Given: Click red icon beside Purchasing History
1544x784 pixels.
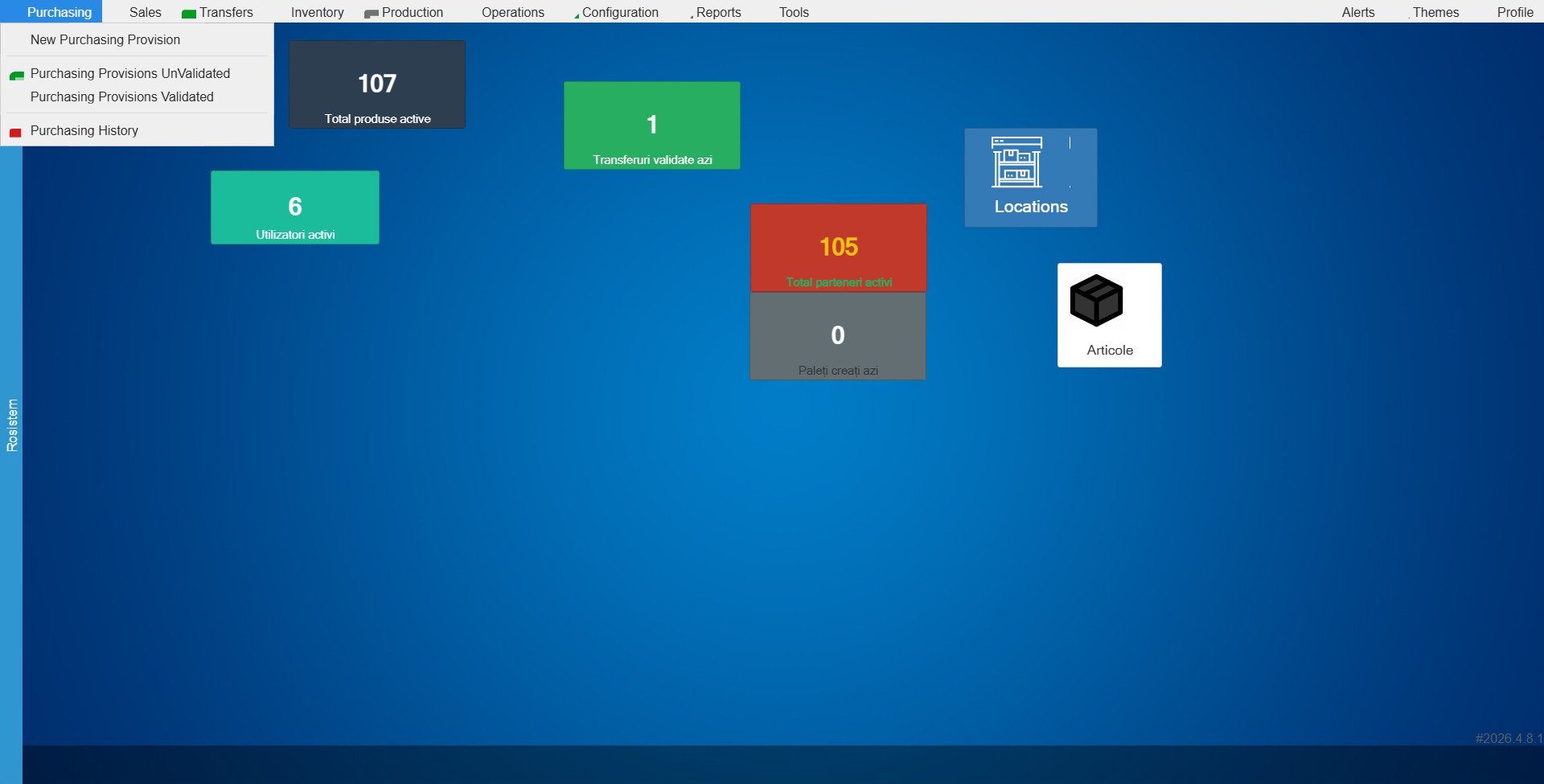Looking at the screenshot, I should pos(15,133).
